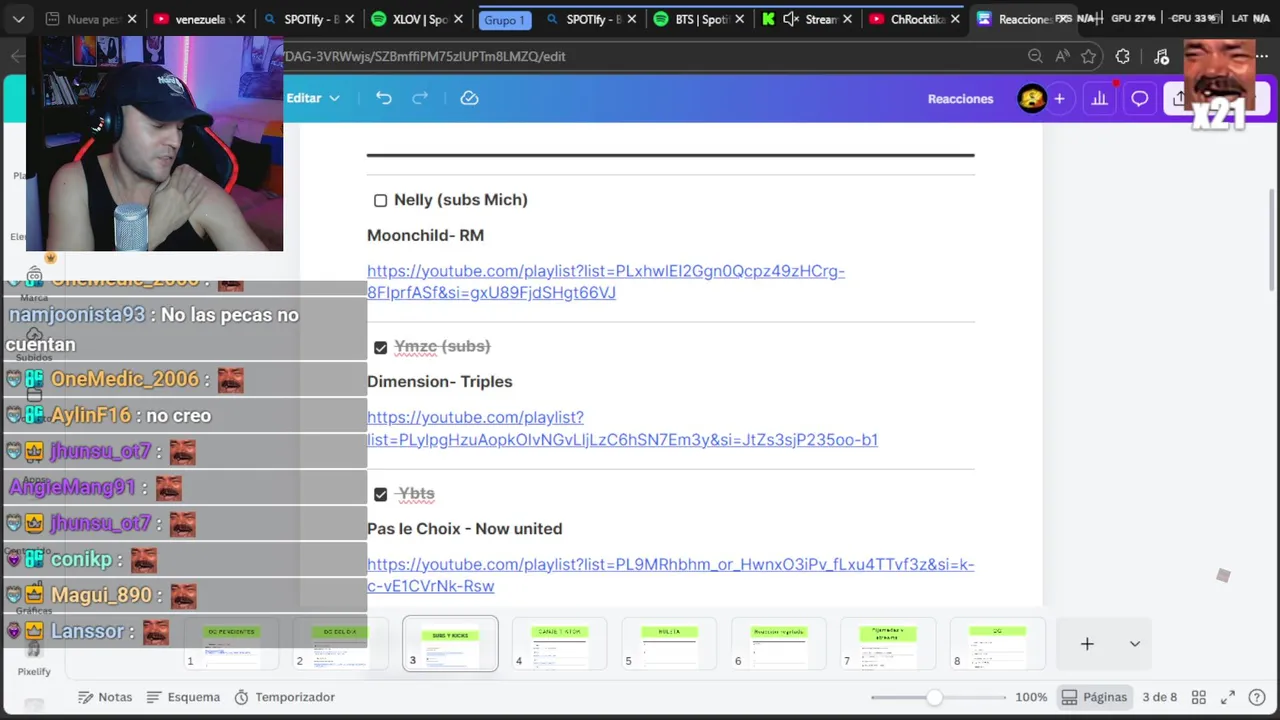This screenshot has width=1280, height=720.
Task: Expand the add page options chevron
Action: pyautogui.click(x=1134, y=644)
